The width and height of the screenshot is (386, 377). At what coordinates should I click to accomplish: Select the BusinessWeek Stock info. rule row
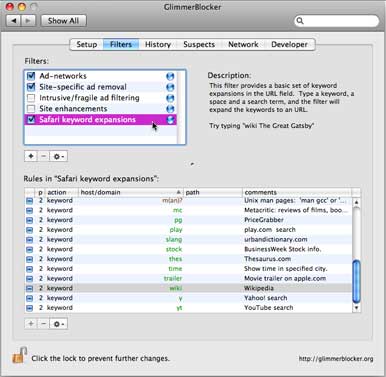[188, 249]
